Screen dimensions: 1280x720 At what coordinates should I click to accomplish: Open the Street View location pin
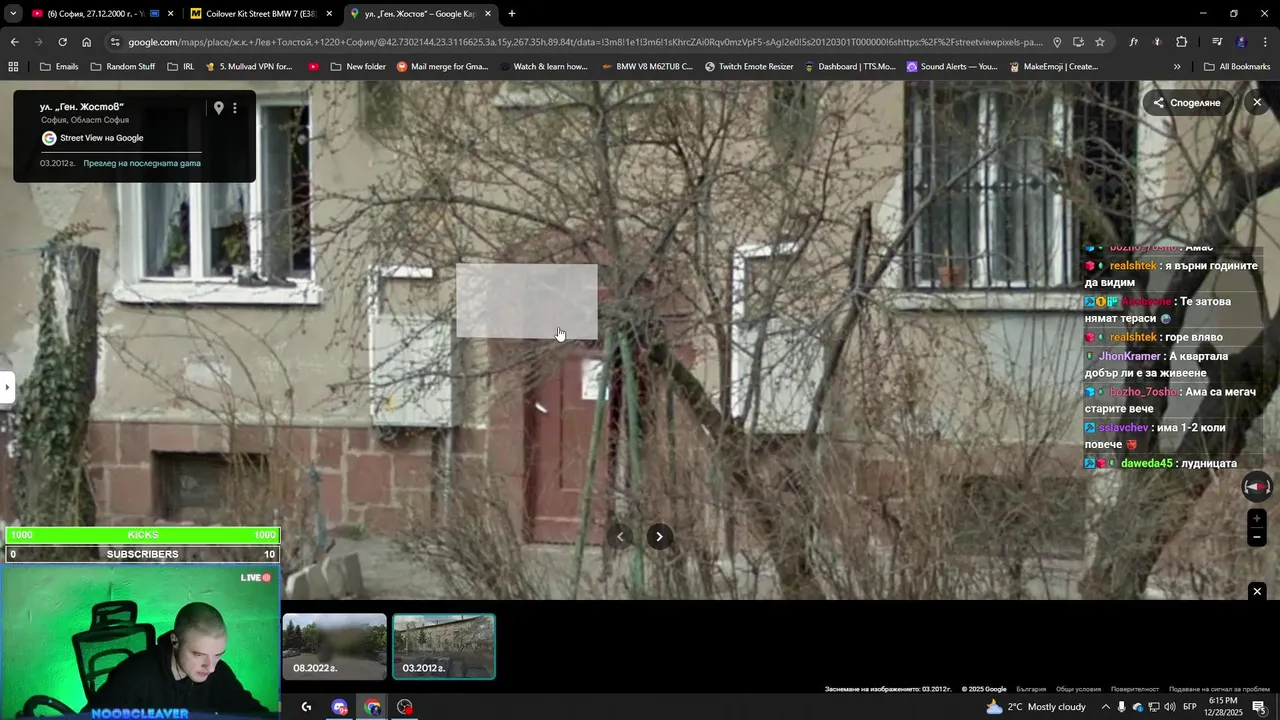218,108
